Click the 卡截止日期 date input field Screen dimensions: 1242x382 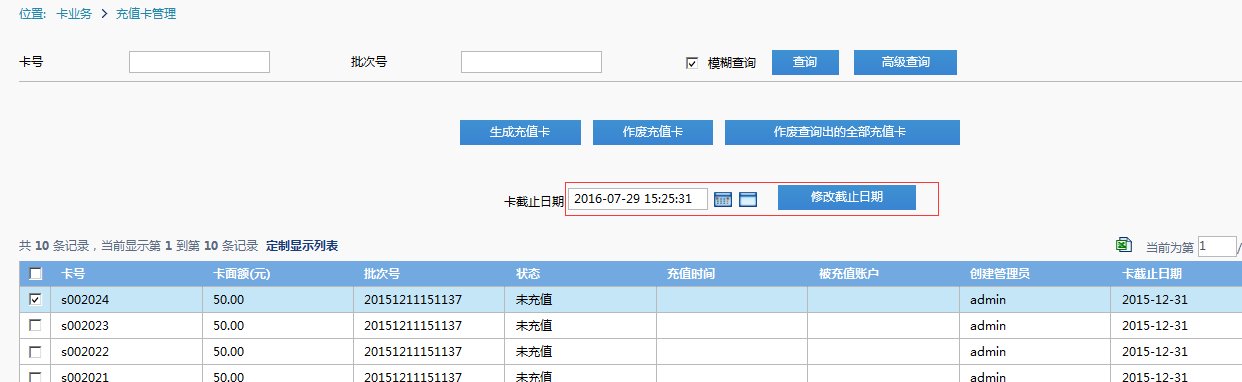[638, 199]
